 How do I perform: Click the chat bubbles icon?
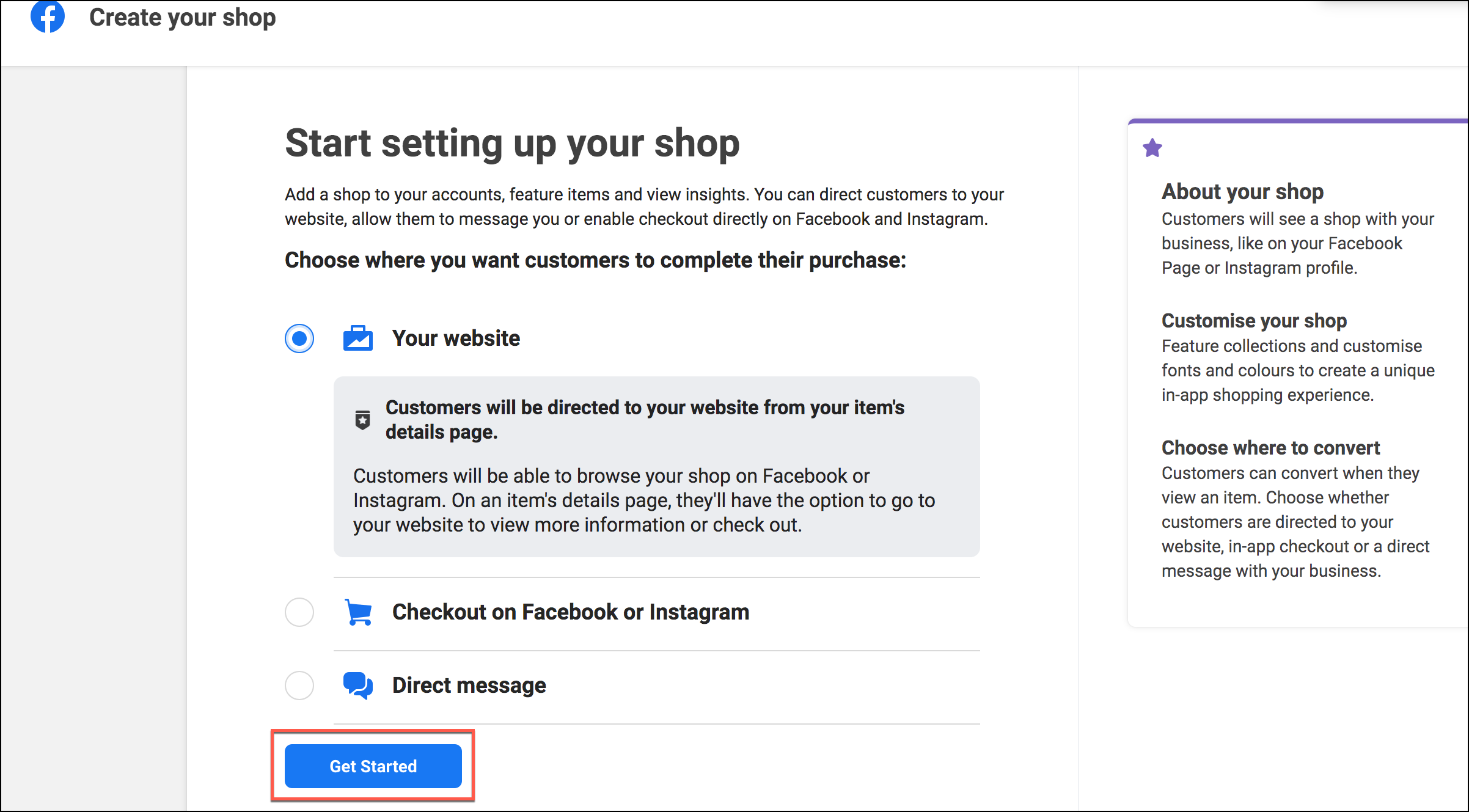[x=358, y=686]
